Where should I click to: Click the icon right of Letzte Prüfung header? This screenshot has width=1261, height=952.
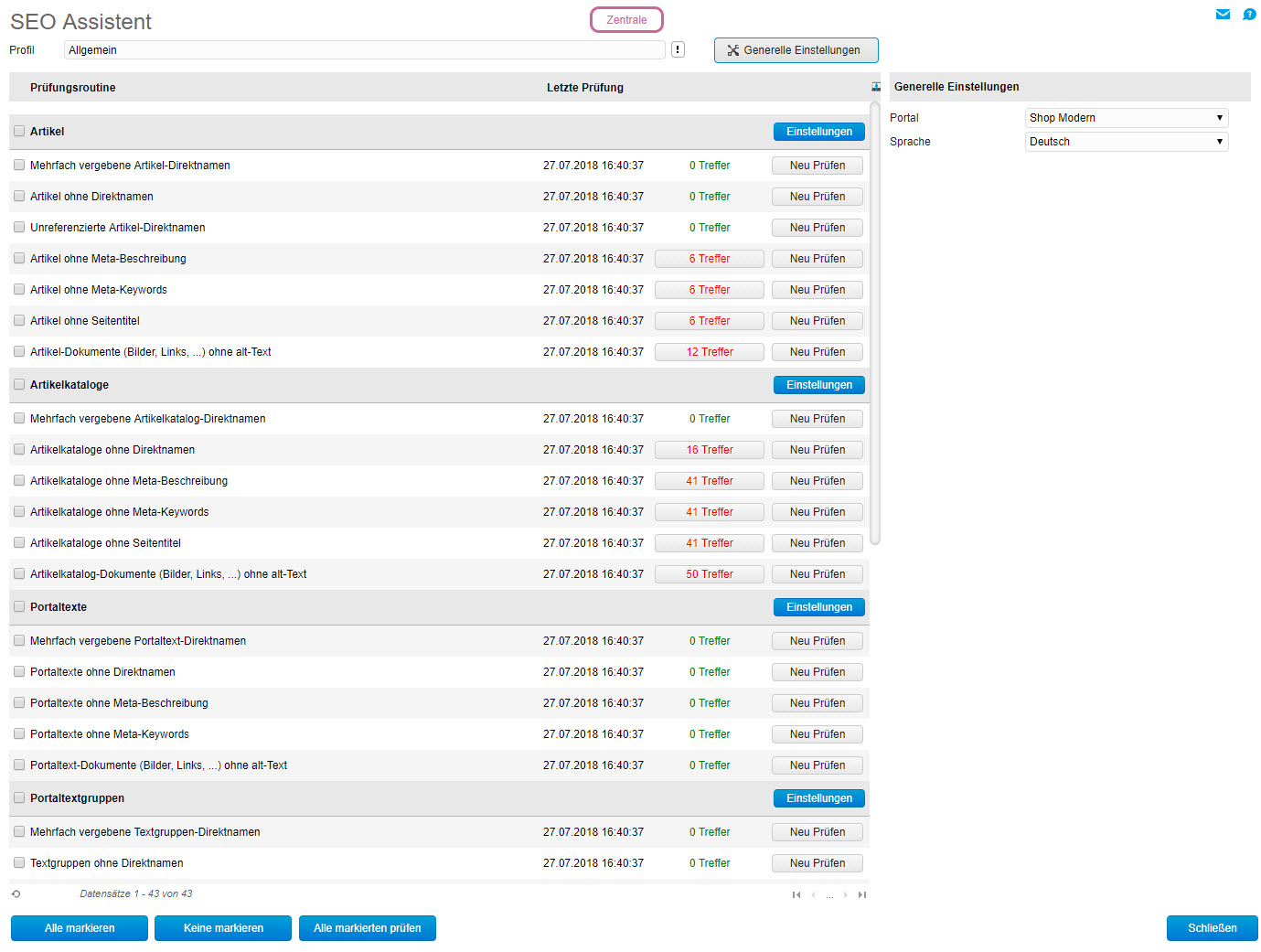(x=876, y=87)
